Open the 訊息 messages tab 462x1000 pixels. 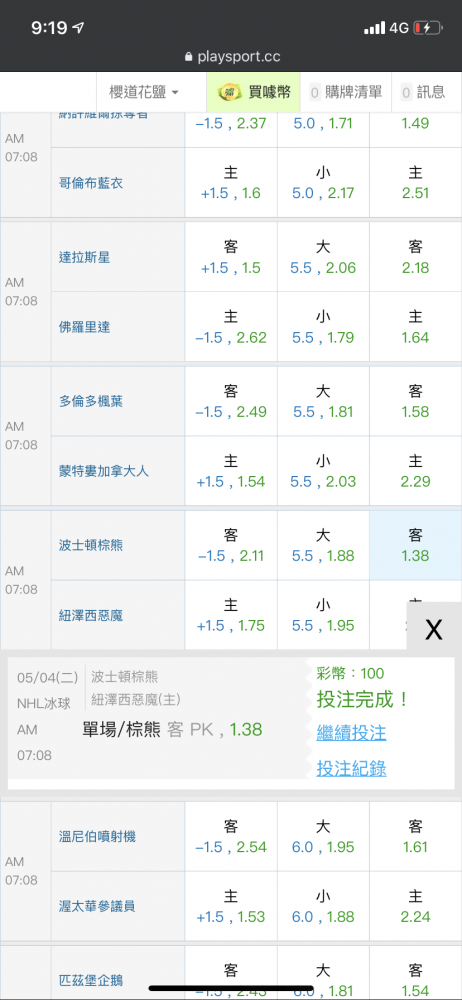tap(423, 92)
